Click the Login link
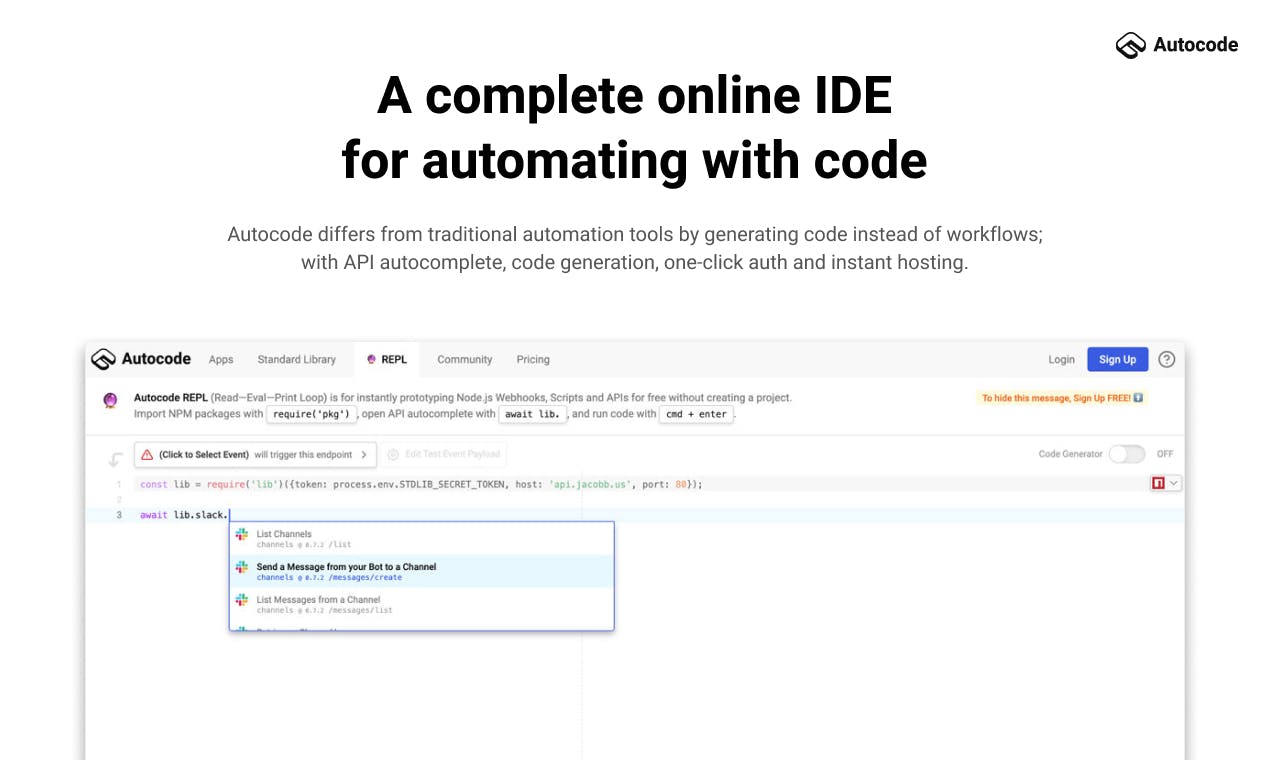This screenshot has height=760, width=1270. [x=1061, y=360]
